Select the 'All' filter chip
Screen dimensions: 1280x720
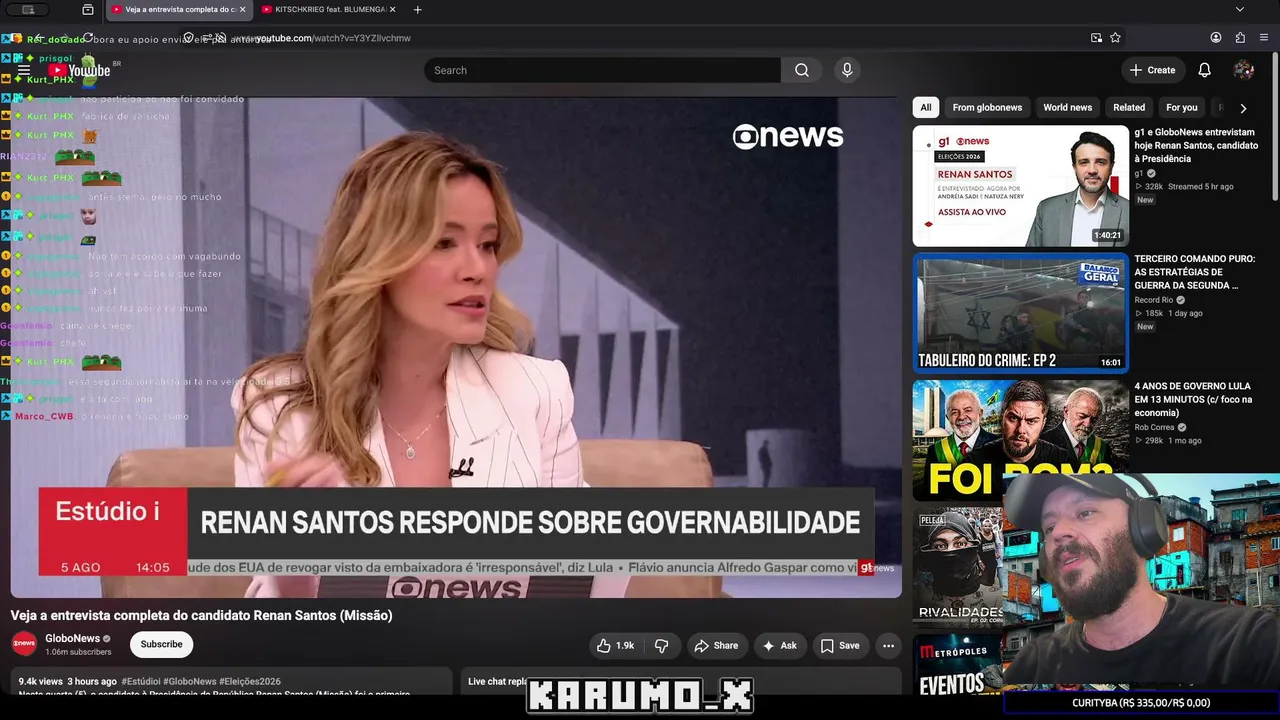tap(926, 108)
